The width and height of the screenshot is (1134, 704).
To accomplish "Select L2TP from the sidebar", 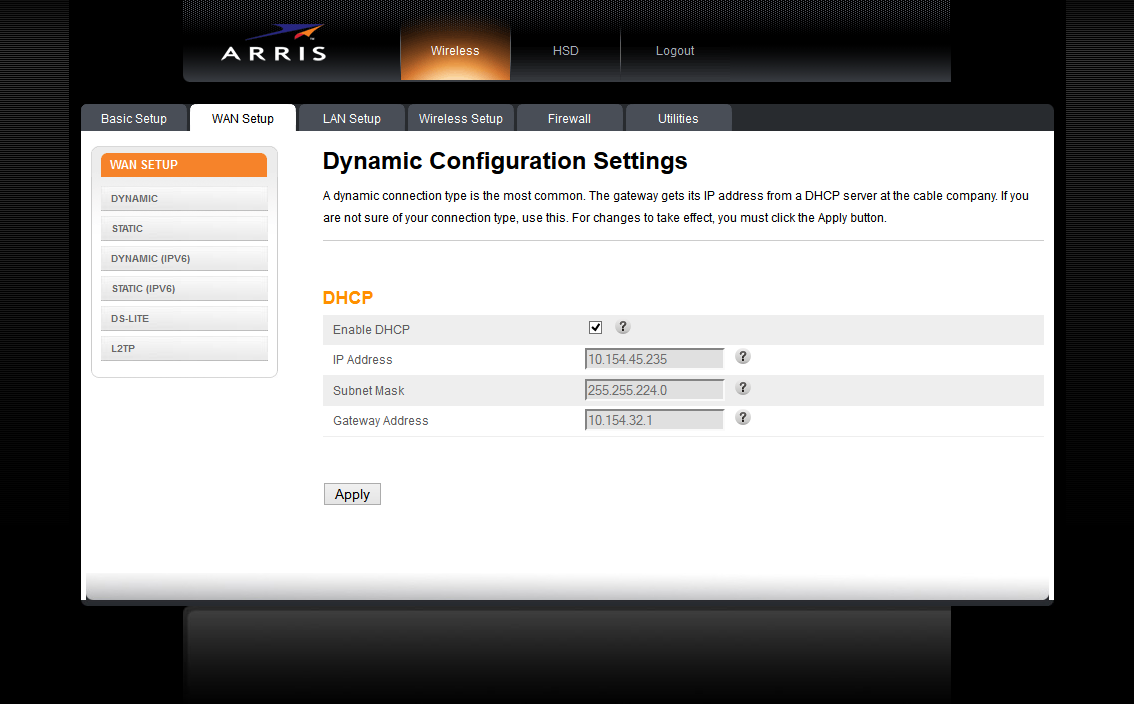I will click(x=184, y=349).
